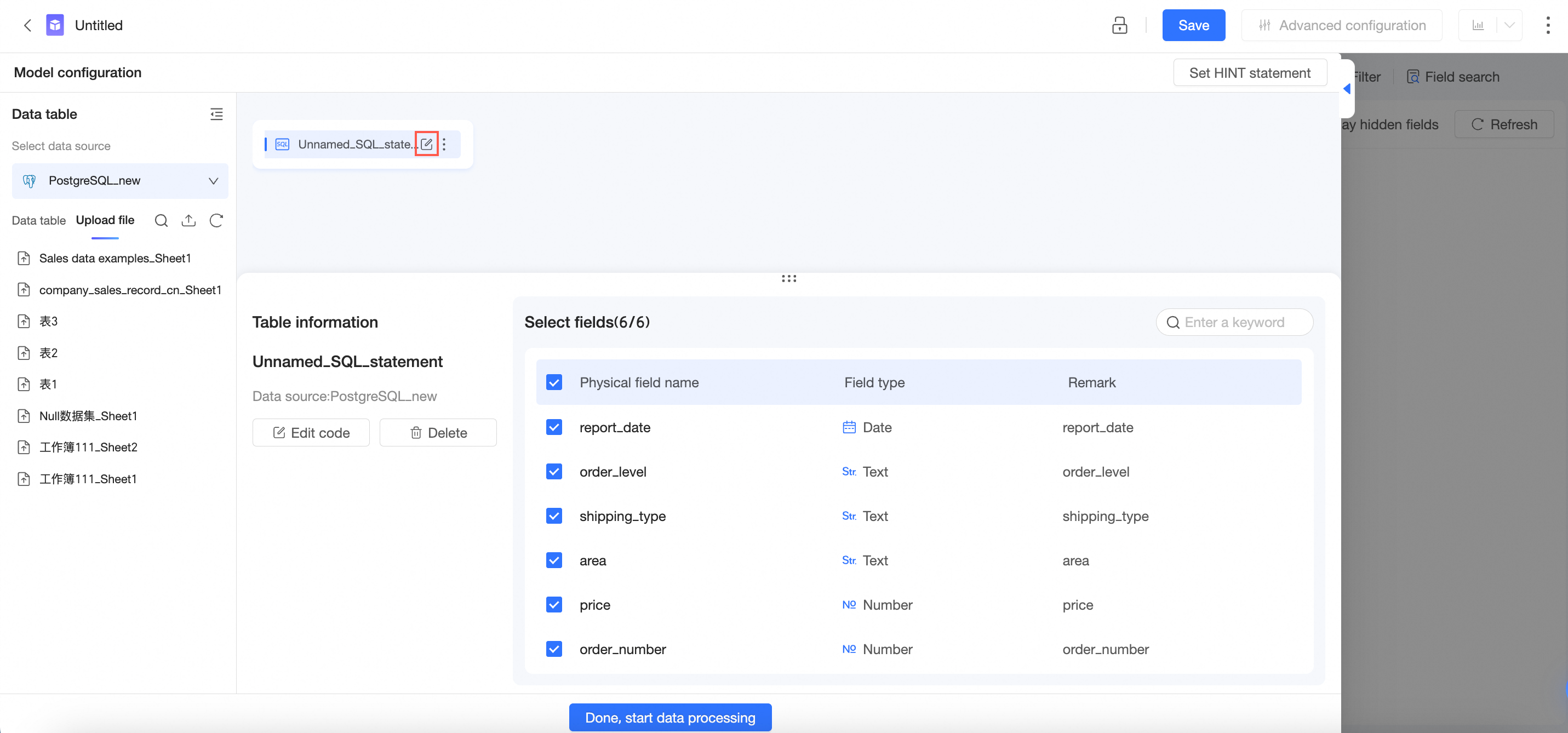The image size is (1568, 733).
Task: Uncheck the report_date field checkbox
Action: 554,427
